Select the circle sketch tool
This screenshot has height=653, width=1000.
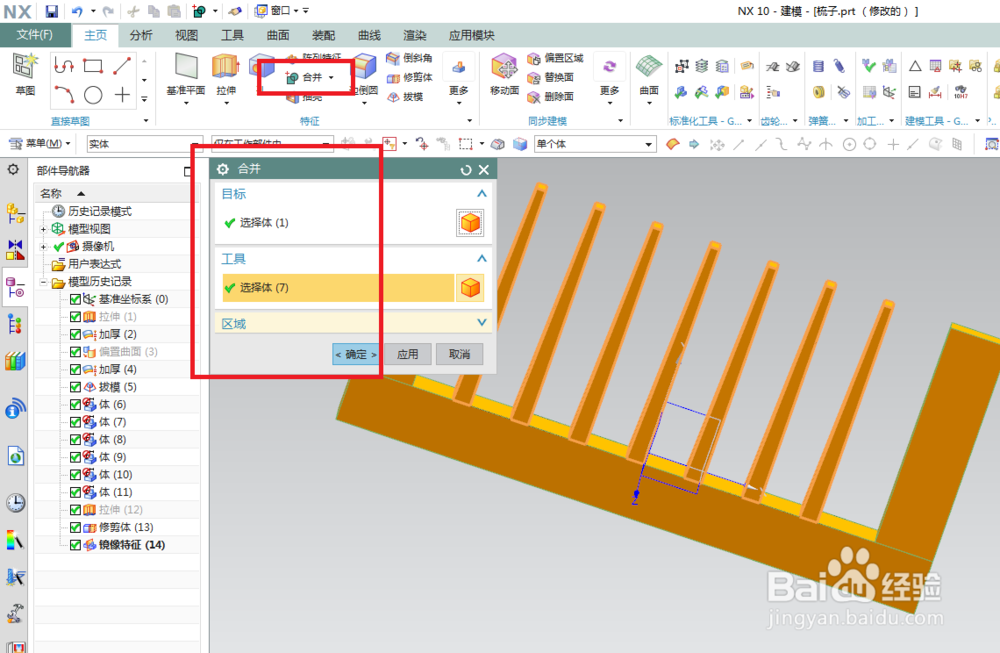click(x=93, y=95)
